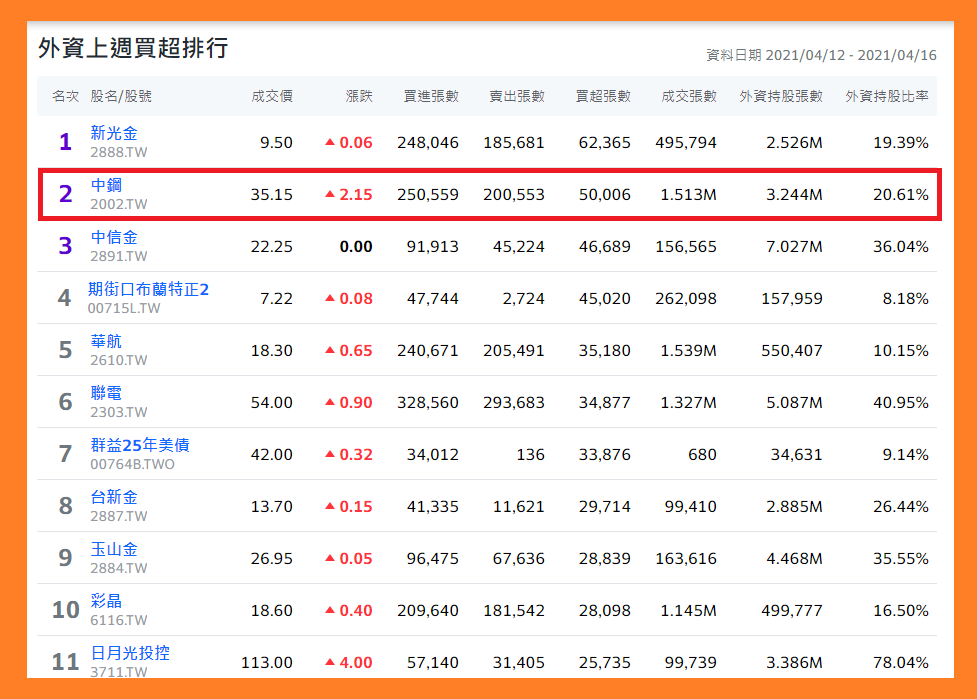977x699 pixels.
Task: Click 中信金 foreign holding ratio 36.04%
Action: click(900, 247)
